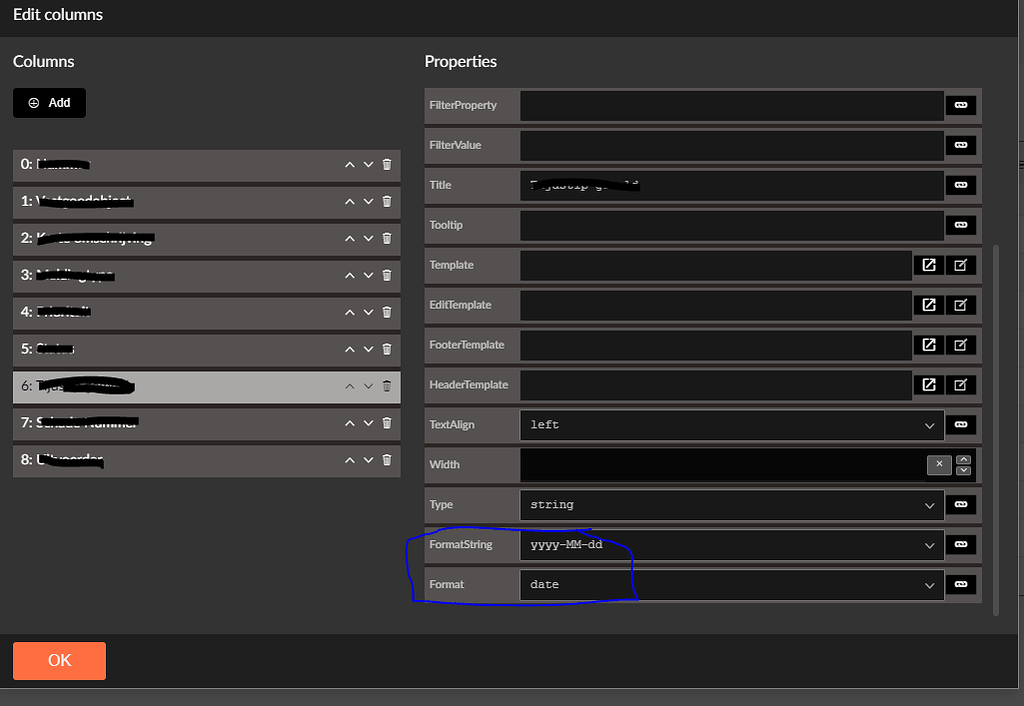Move column 4 up
This screenshot has height=706, width=1024.
tap(350, 312)
